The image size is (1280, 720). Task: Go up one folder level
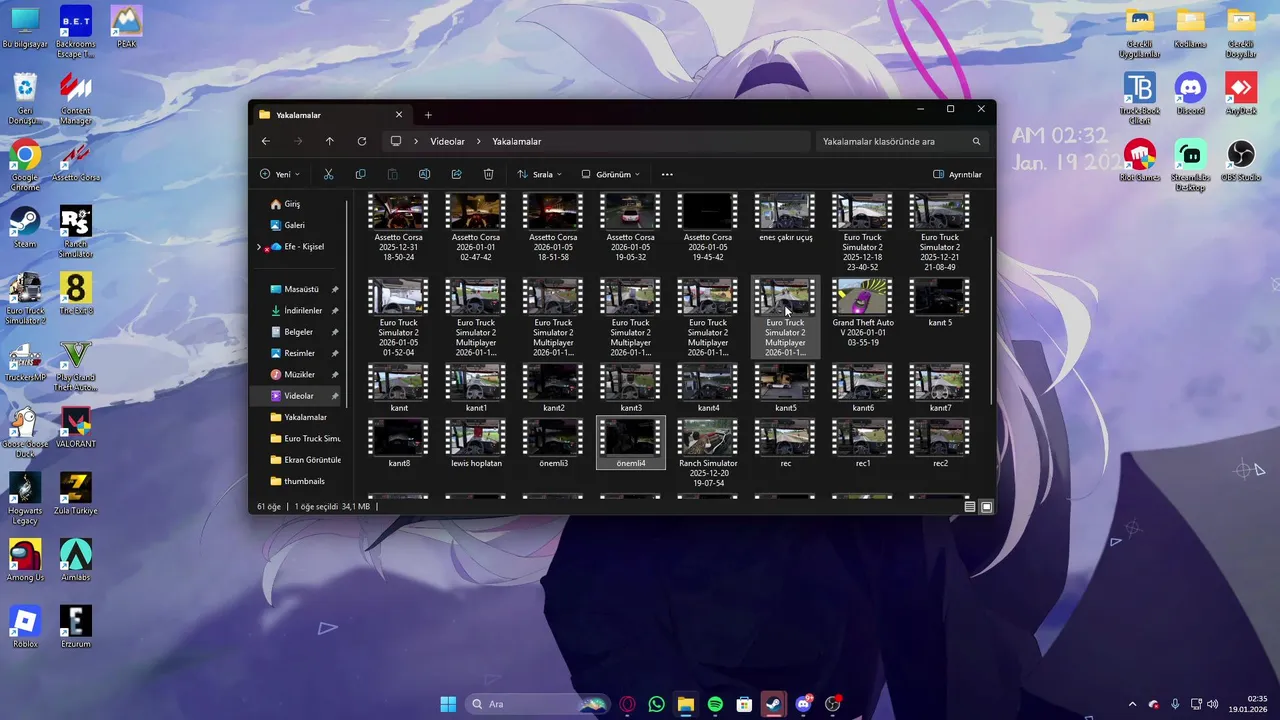329,141
